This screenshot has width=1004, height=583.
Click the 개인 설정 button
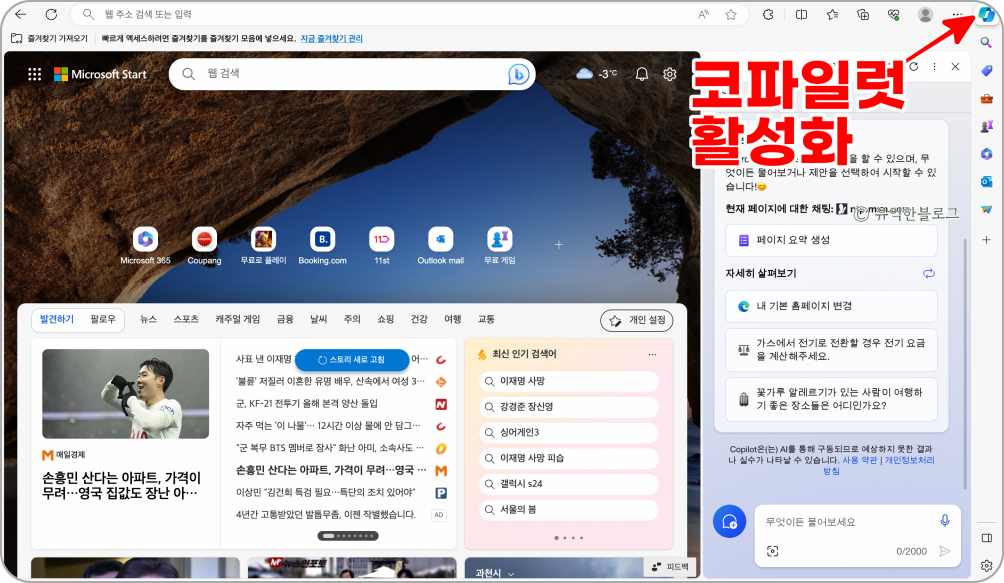coord(637,321)
